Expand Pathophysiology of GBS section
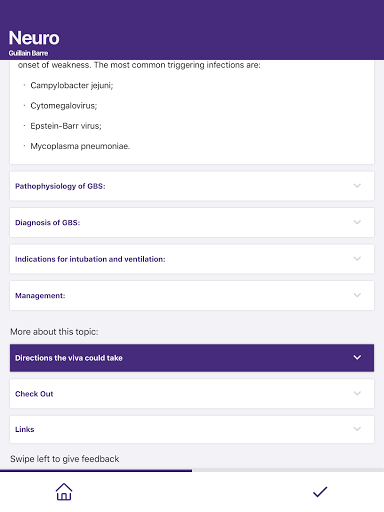 click(x=192, y=186)
